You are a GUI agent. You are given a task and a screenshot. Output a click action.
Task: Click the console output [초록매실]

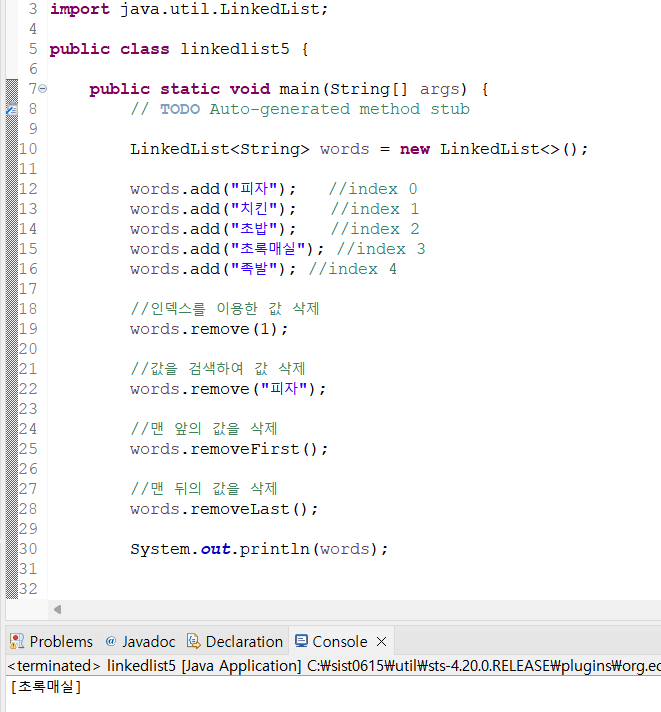click(46, 687)
